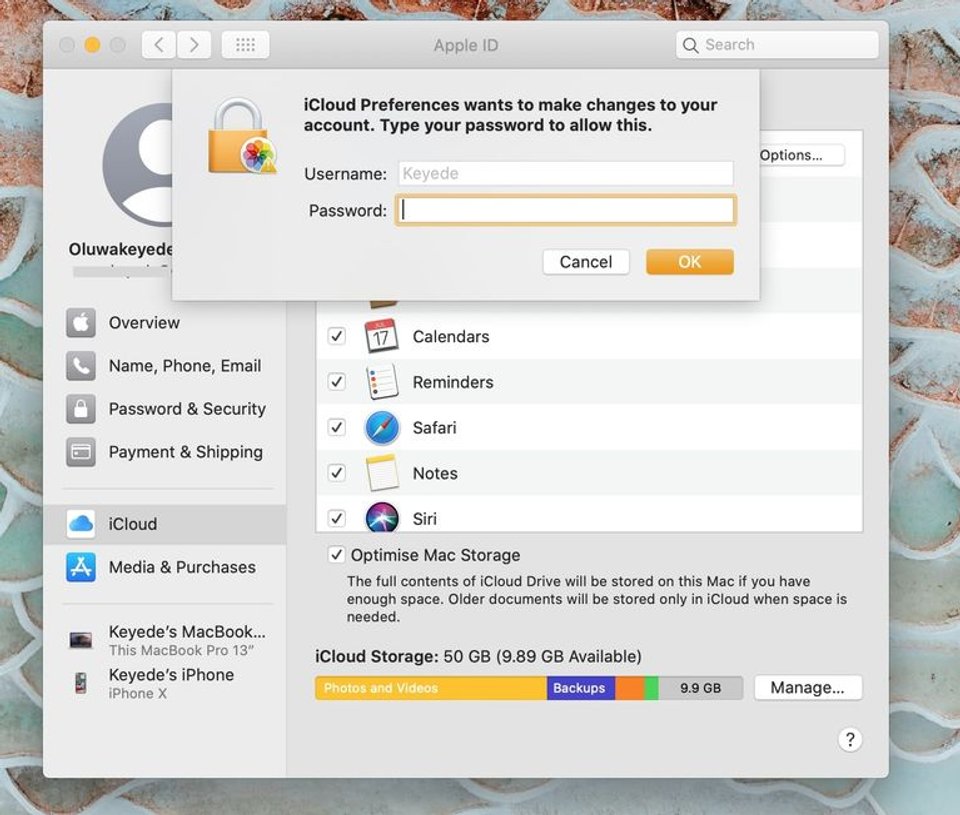The height and width of the screenshot is (815, 960).
Task: Click the App Store icon for Media & Purchases
Action: point(81,567)
